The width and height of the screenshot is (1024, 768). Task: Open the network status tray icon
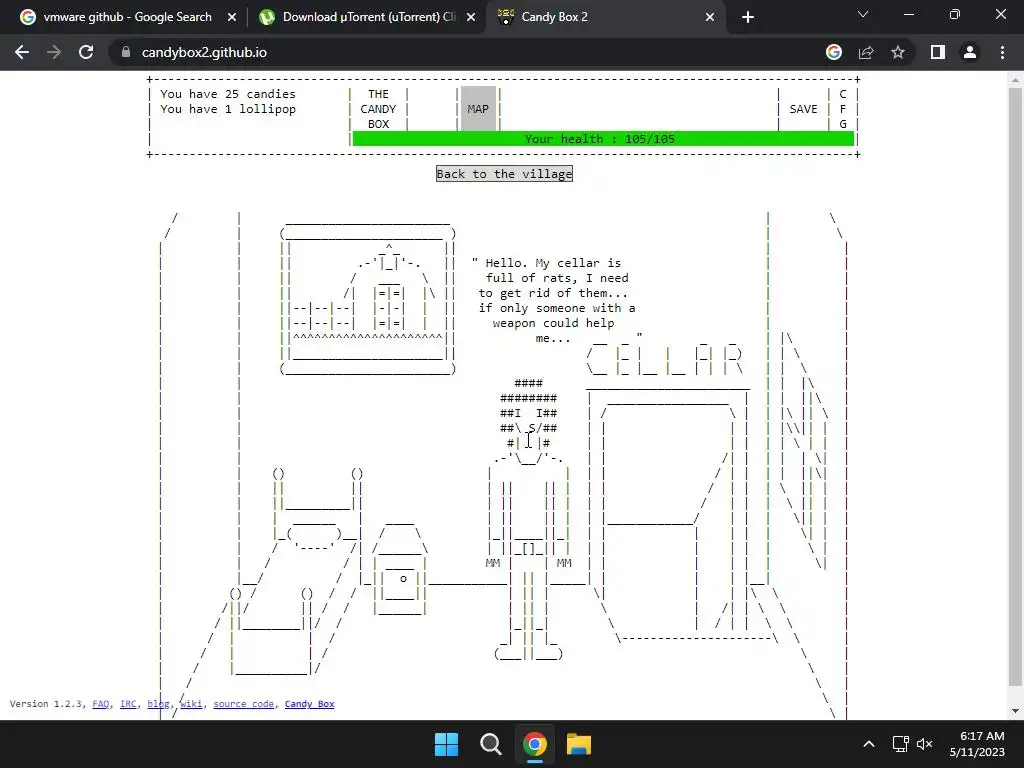(901, 744)
